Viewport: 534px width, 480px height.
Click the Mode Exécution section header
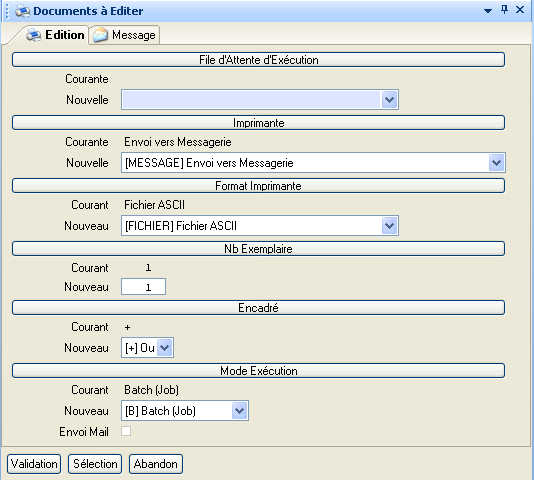point(258,371)
